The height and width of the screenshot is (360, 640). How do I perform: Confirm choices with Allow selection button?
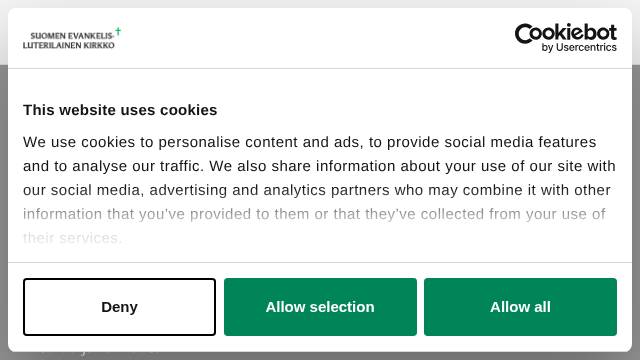[x=320, y=307]
